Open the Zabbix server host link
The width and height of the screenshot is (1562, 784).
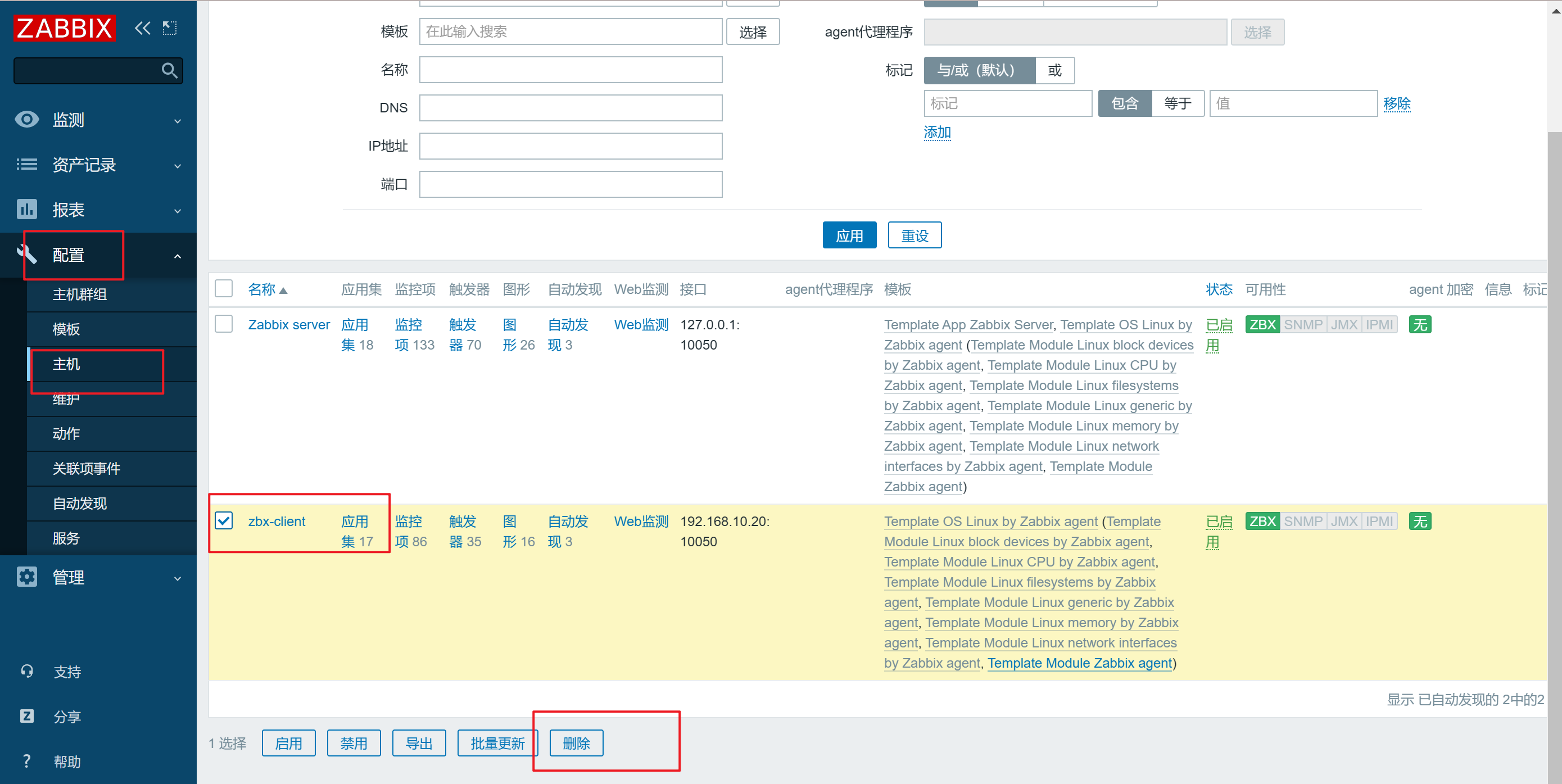(289, 324)
